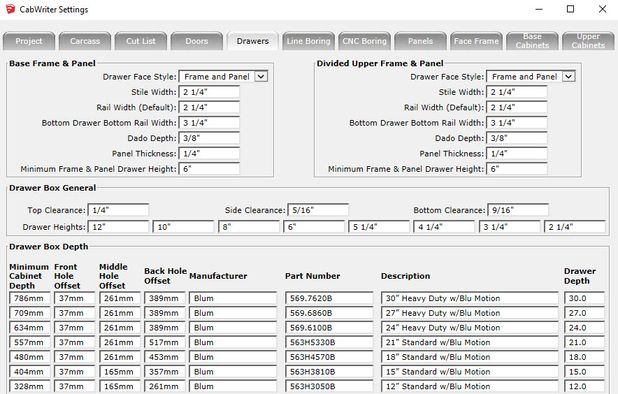
Task: Click the 30.0 Drawer Depth cell
Action: coord(584,298)
